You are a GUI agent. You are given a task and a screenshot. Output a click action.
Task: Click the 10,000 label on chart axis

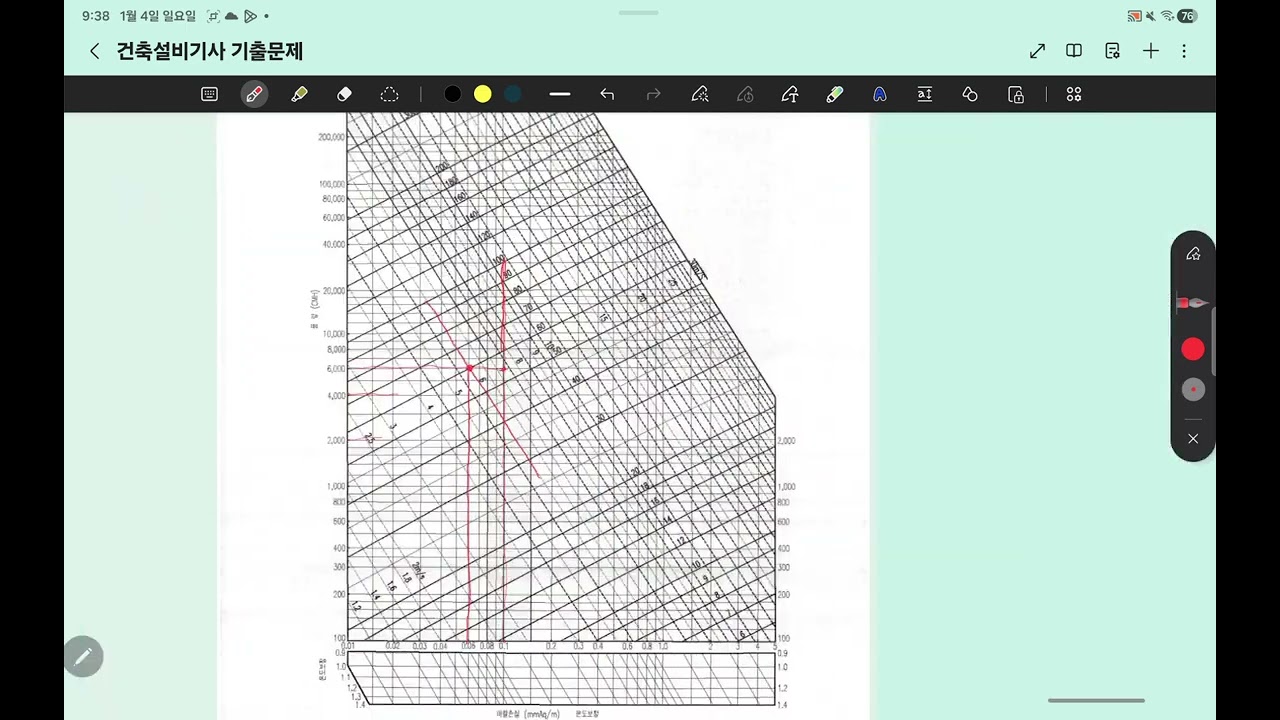[x=333, y=334]
